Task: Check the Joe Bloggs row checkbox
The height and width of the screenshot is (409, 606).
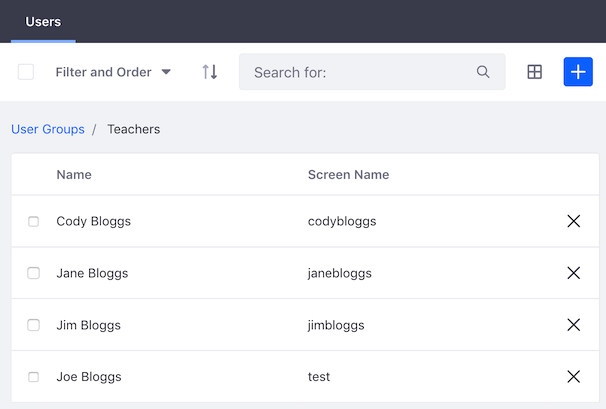Action: click(34, 377)
